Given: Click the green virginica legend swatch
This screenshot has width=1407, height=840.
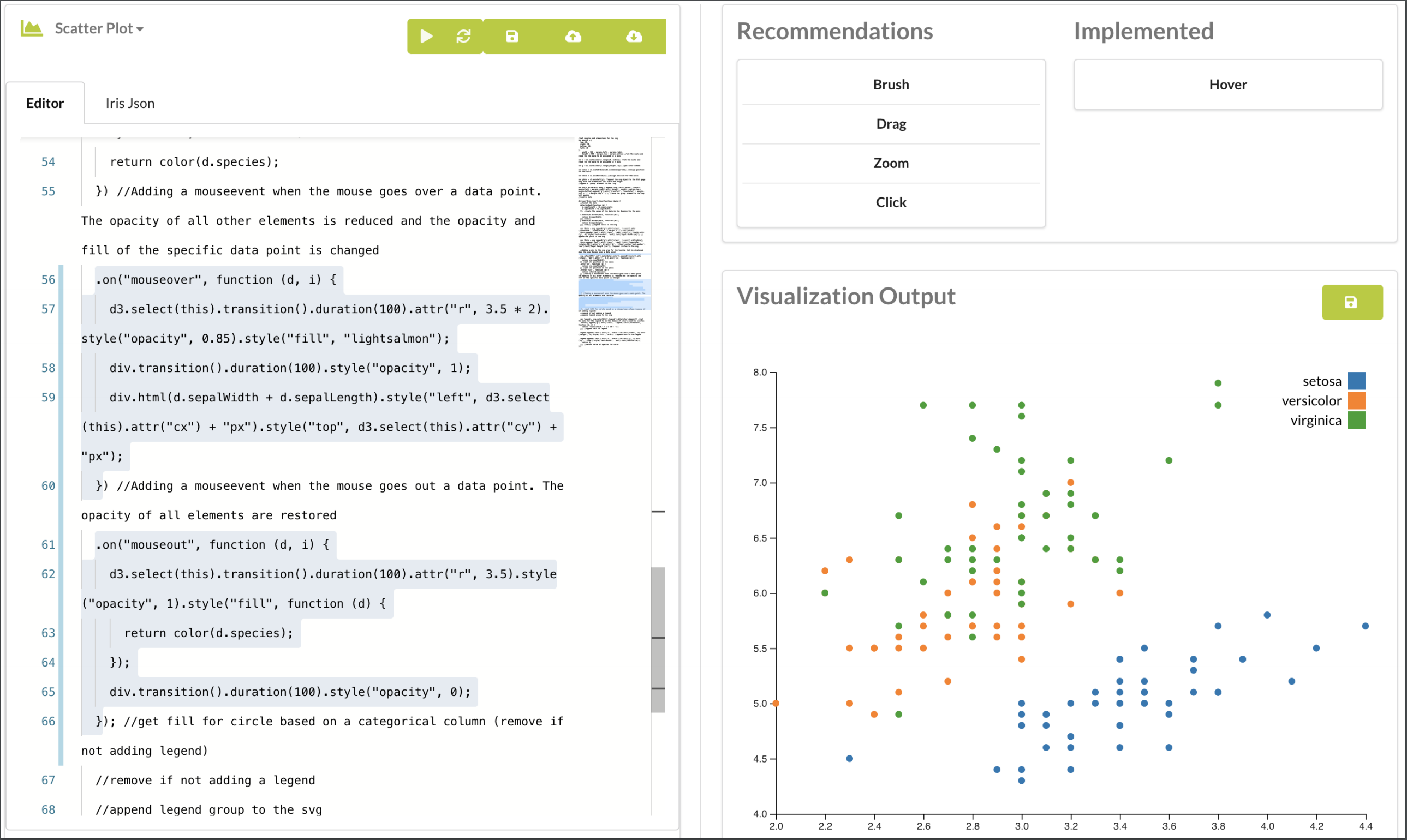Looking at the screenshot, I should tap(1356, 420).
